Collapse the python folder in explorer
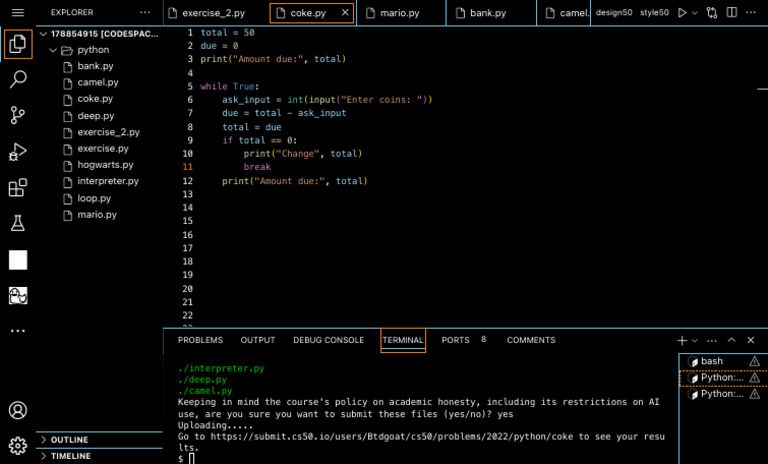This screenshot has width=768, height=464. coord(91,49)
